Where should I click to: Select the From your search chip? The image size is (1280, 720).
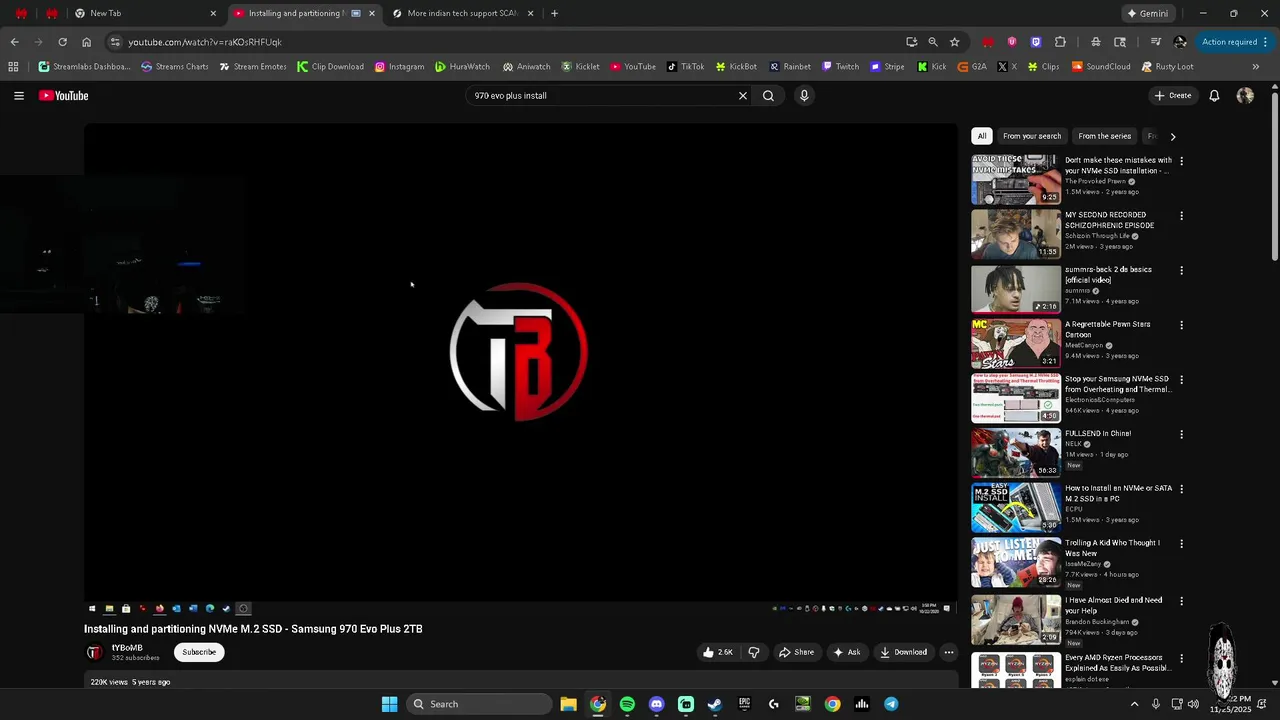click(1032, 136)
